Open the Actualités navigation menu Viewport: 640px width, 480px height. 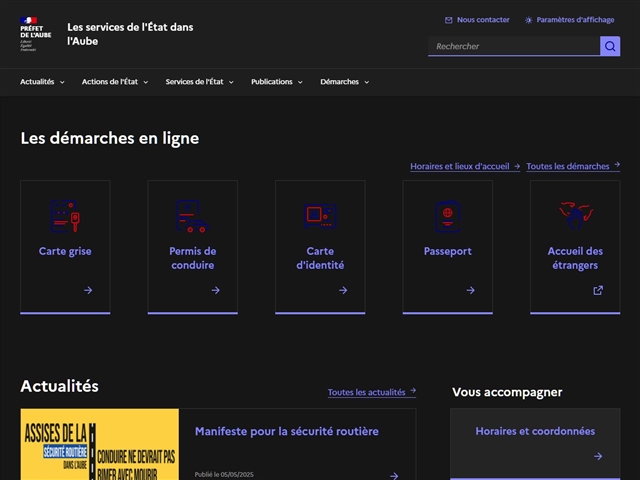click(42, 82)
